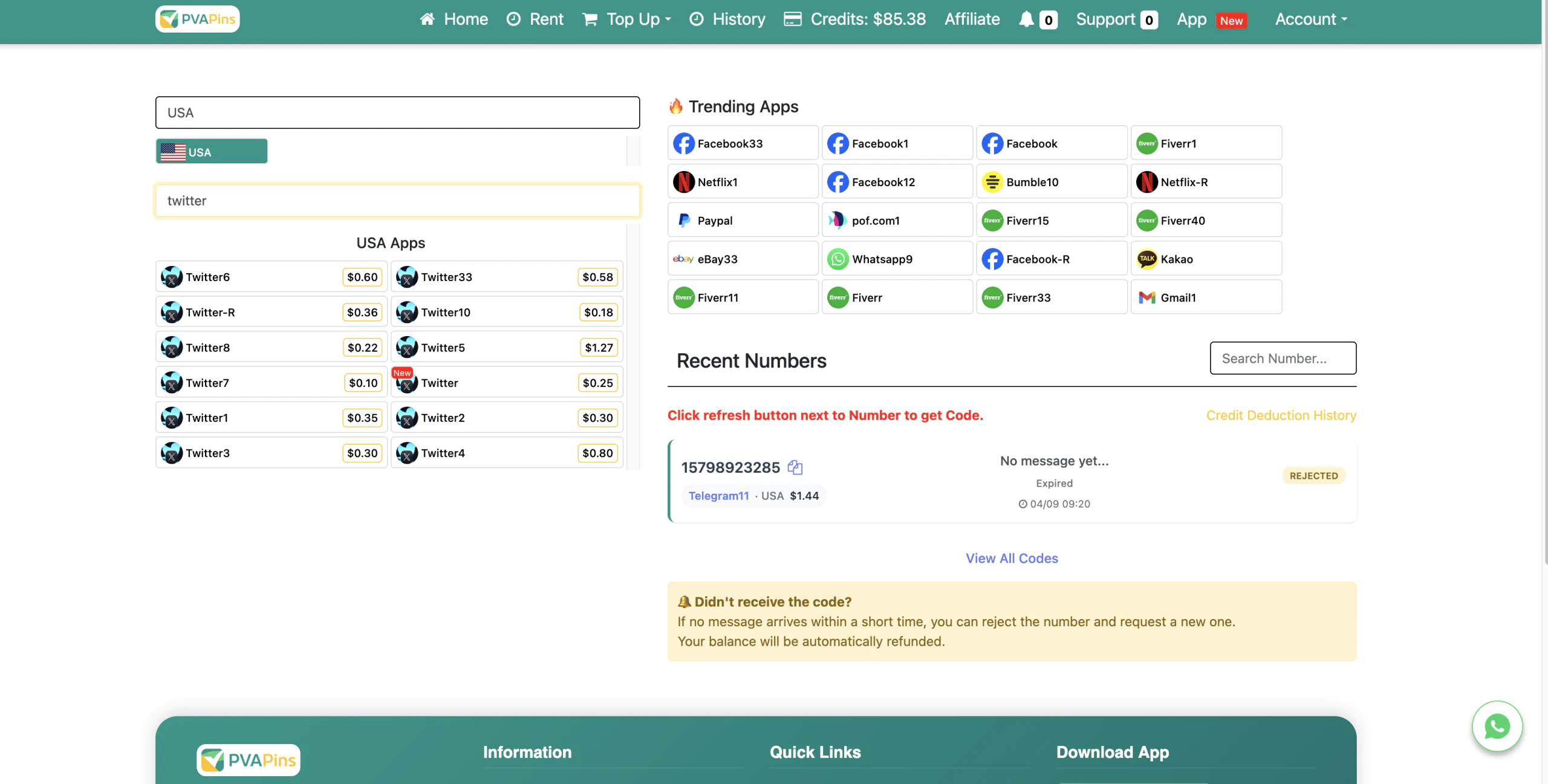Select the Netflix1 trending app
This screenshot has width=1548, height=784.
[x=743, y=182]
